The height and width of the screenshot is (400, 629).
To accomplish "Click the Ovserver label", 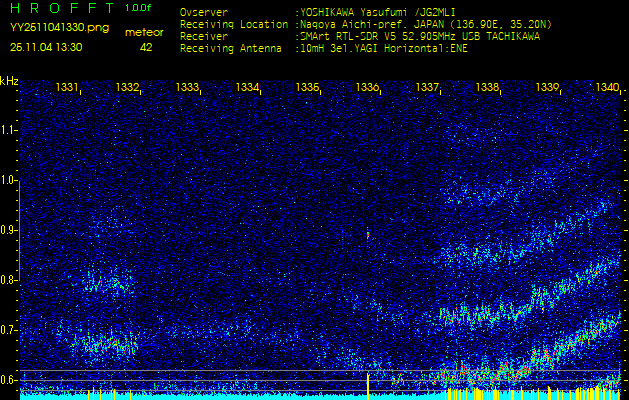I will pos(204,13).
